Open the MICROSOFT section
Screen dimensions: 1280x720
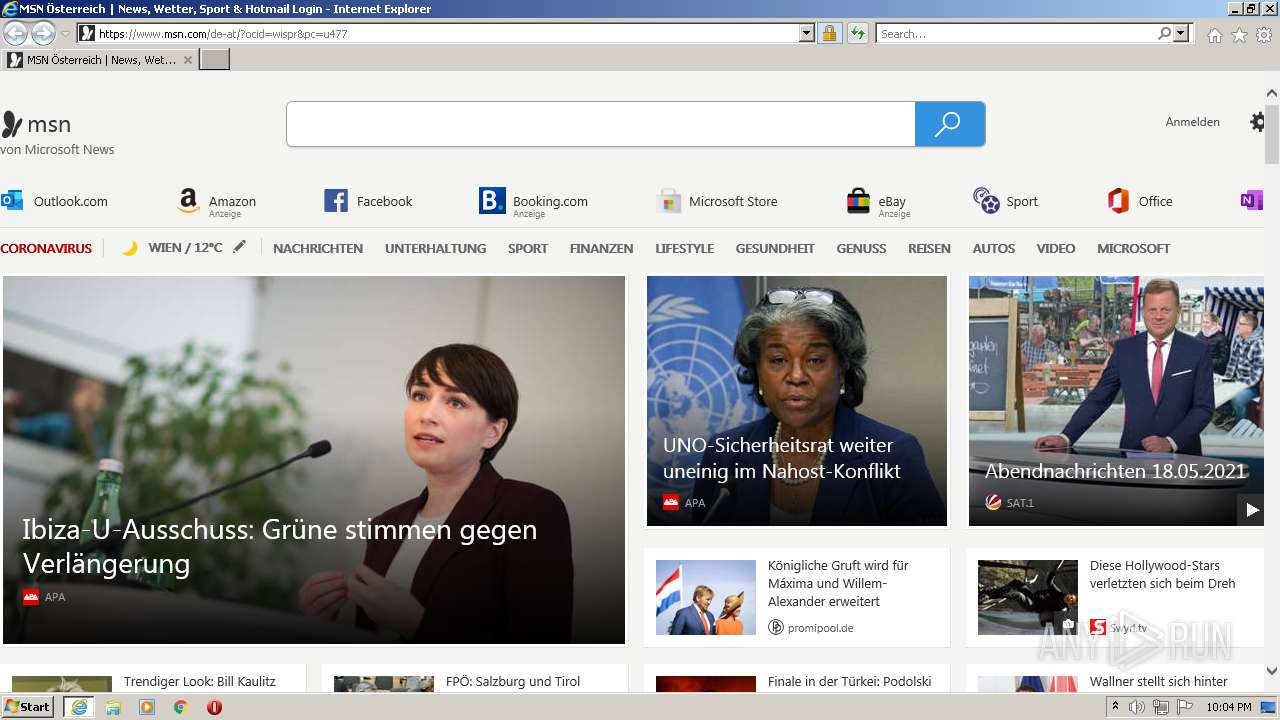1133,248
